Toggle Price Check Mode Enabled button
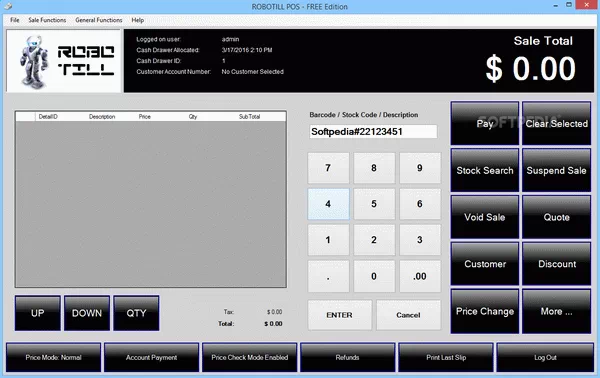The image size is (600, 378). coord(249,357)
